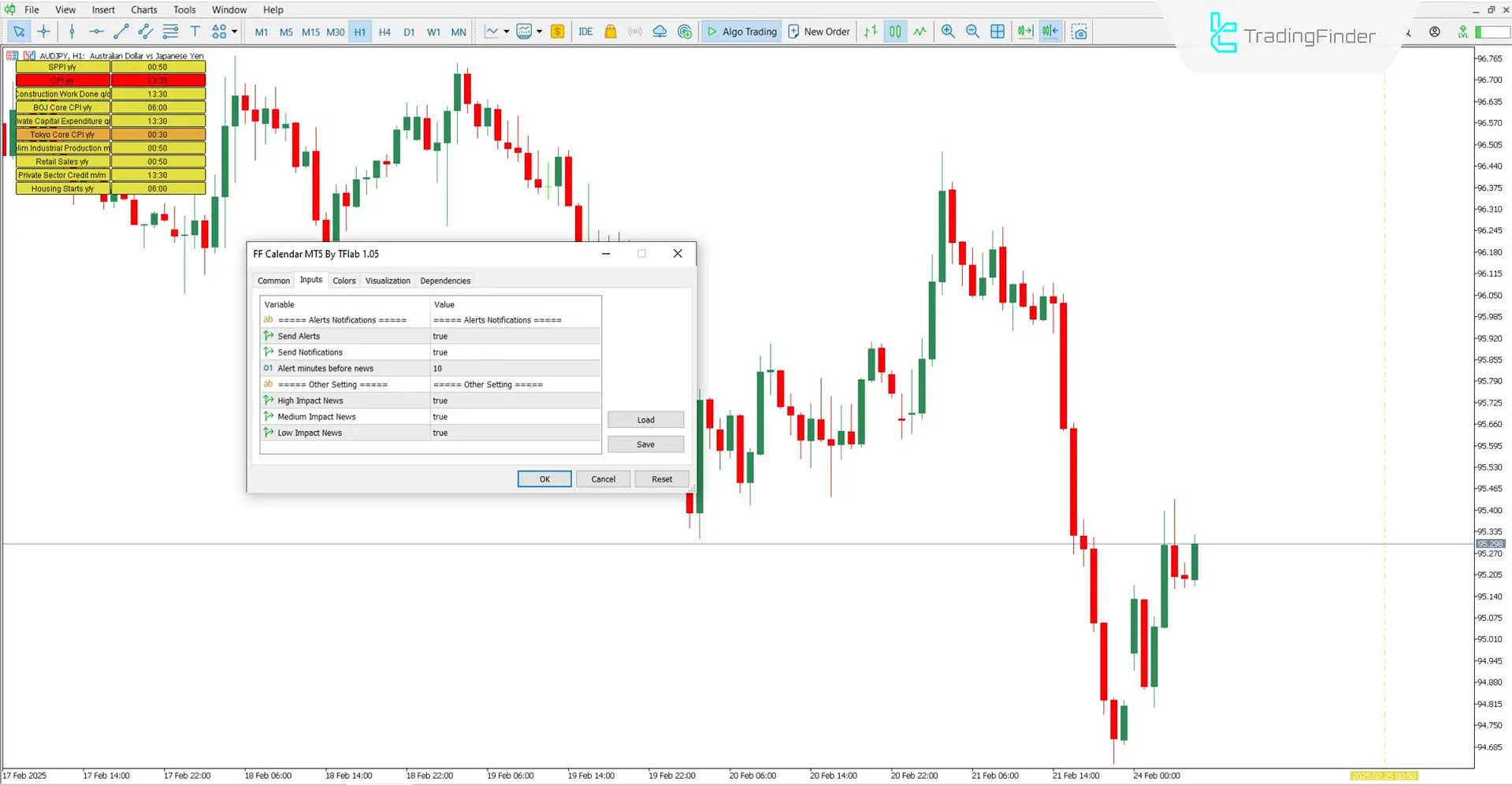Viewport: 1512px width, 785px height.
Task: Open the objects shapes dropdown arrow
Action: pos(232,32)
